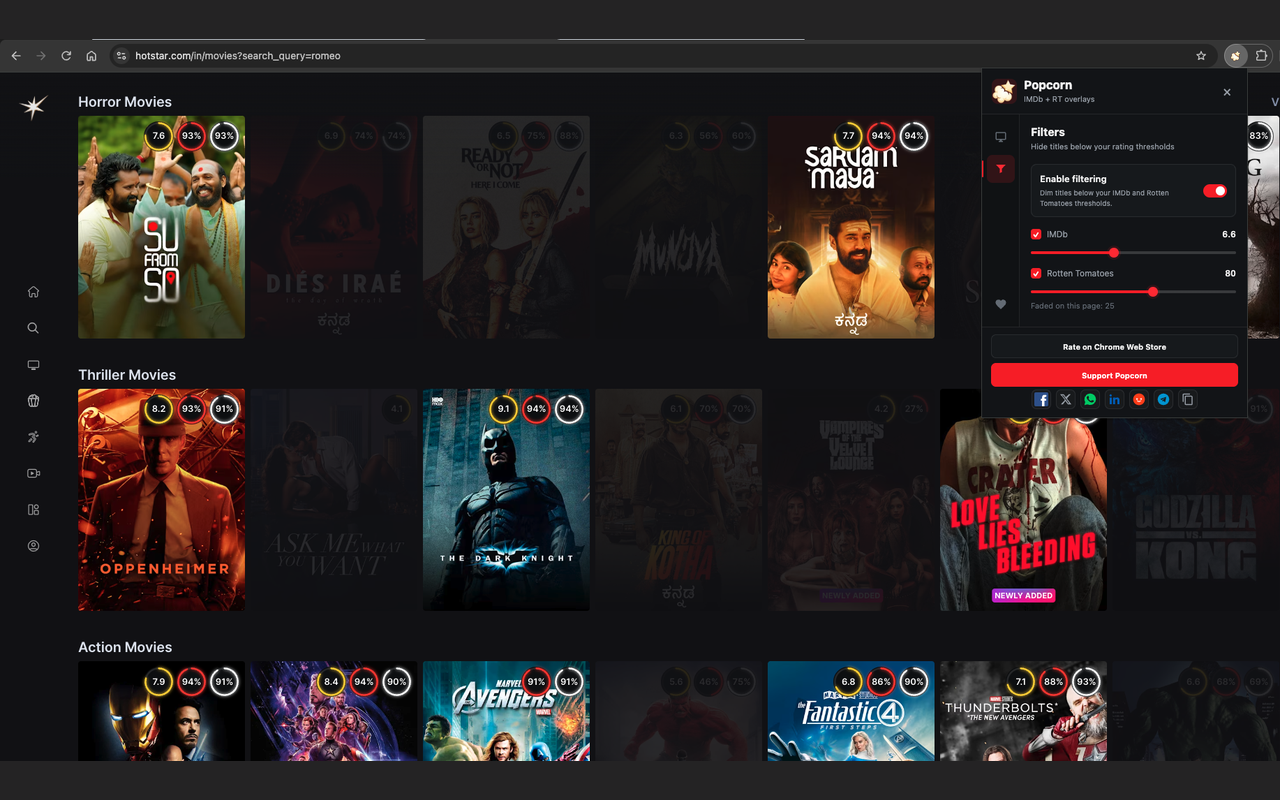
Task: Share Popcorn on Reddit
Action: pos(1139,399)
